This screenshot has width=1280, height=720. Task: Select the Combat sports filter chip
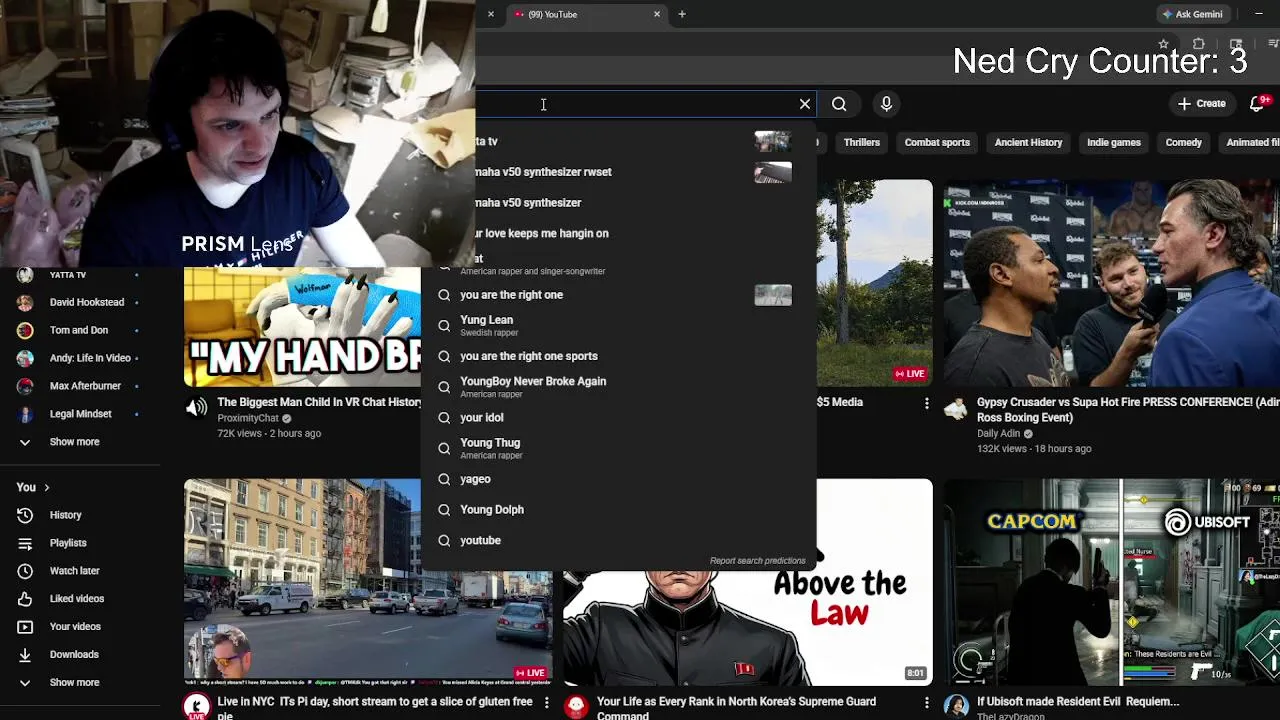(937, 142)
